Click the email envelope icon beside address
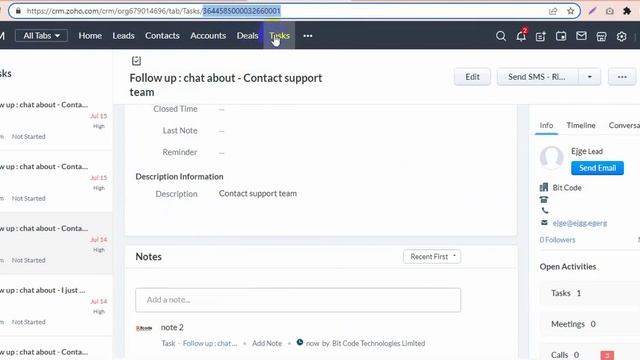 pyautogui.click(x=544, y=223)
